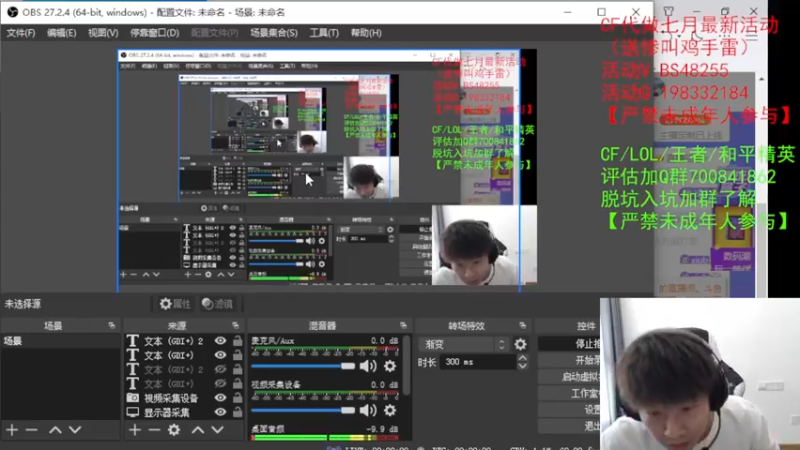The height and width of the screenshot is (450, 800).
Task: Click the 属性 properties button
Action: tap(175, 304)
